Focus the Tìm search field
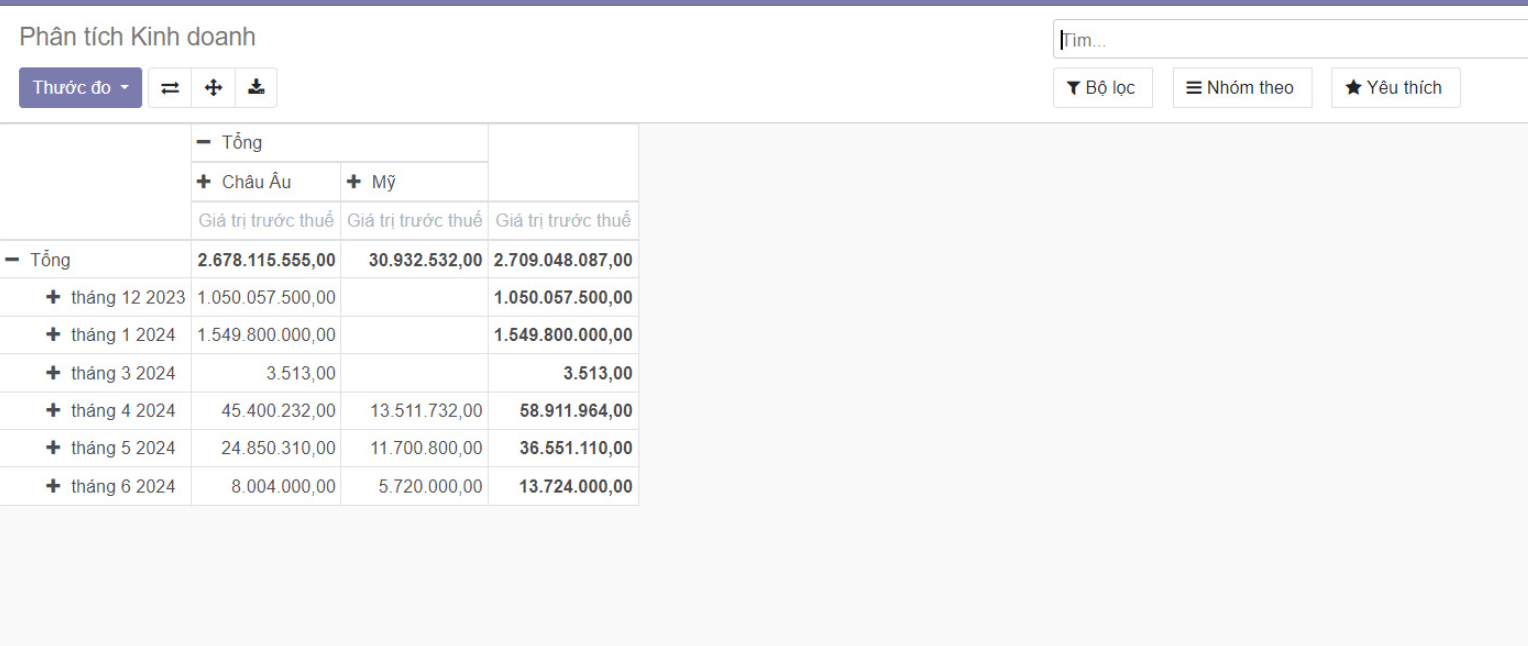1528x646 pixels. click(1290, 40)
